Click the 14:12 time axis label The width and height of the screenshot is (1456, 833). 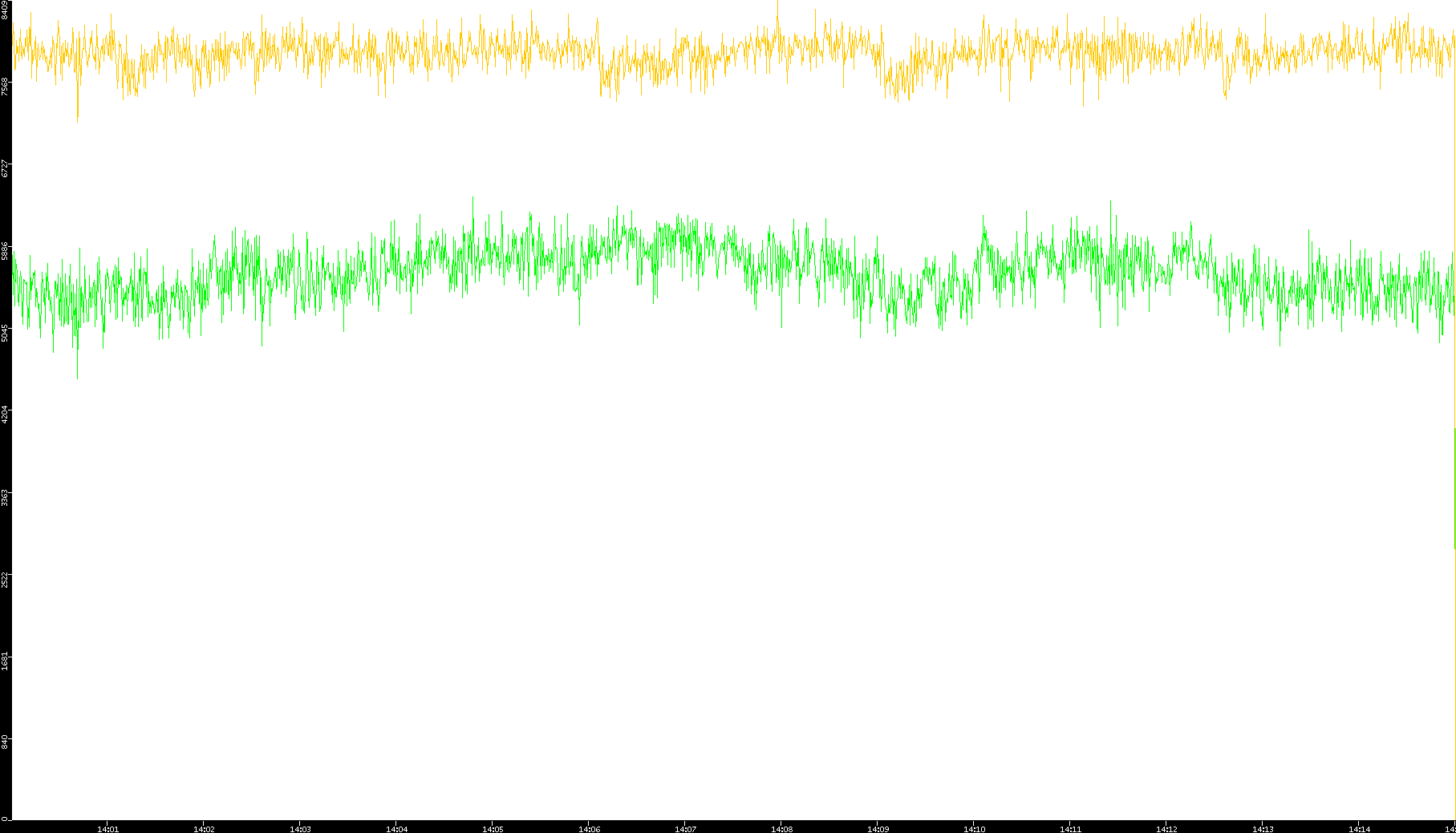pyautogui.click(x=1166, y=829)
